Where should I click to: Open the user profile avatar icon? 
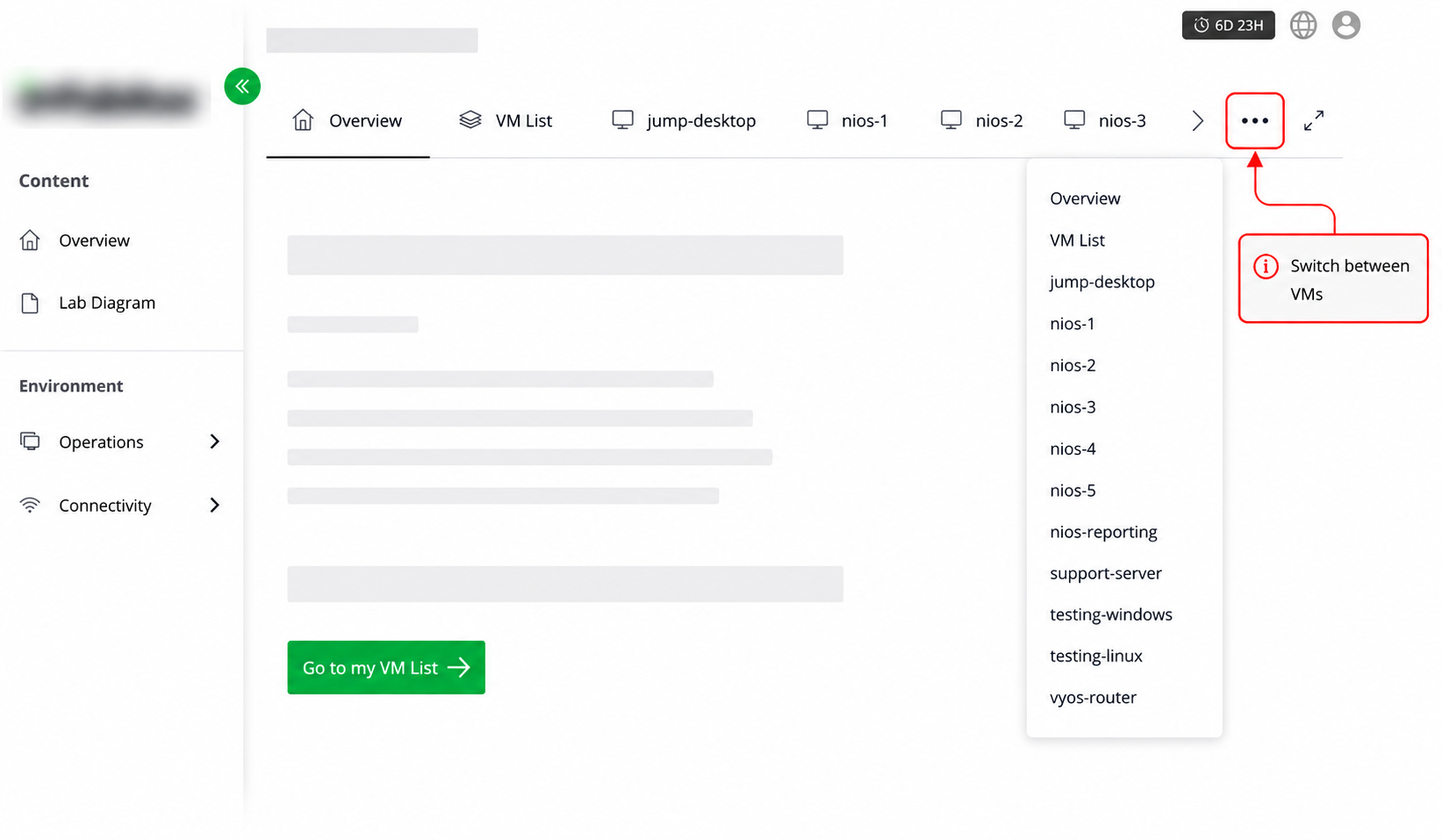click(1345, 25)
